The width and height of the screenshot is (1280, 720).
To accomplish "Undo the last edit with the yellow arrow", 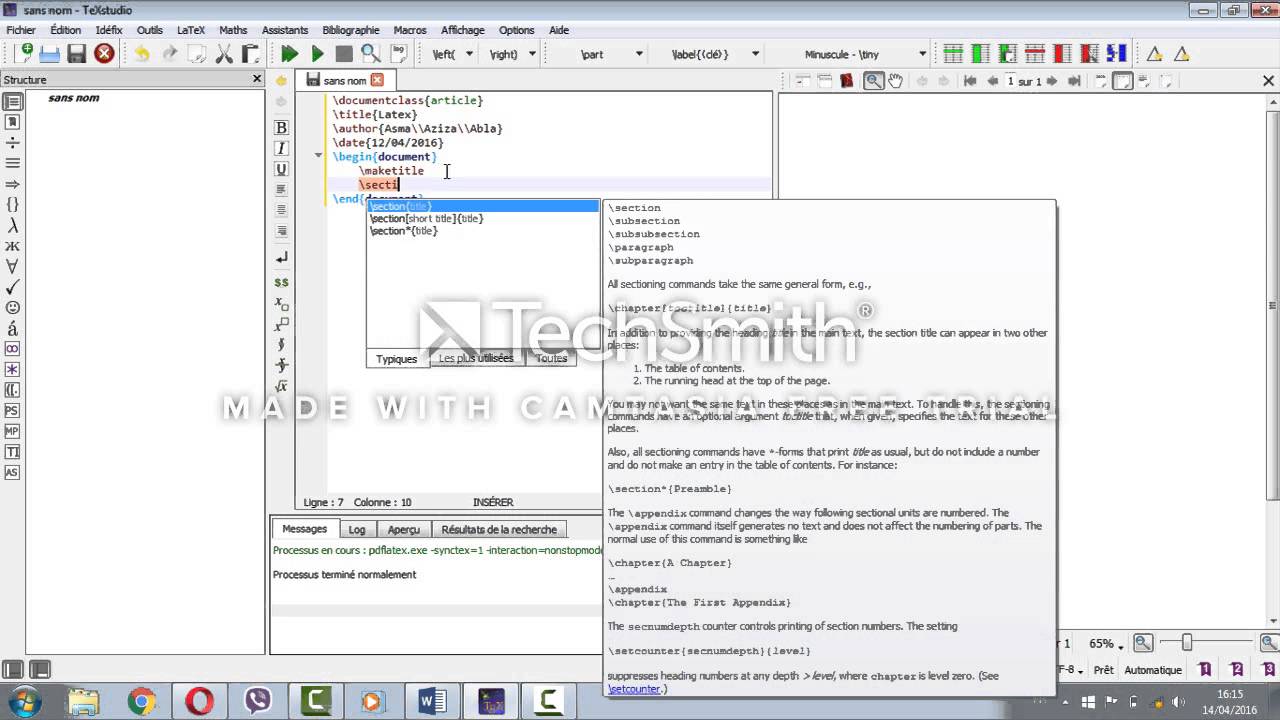I will point(142,54).
